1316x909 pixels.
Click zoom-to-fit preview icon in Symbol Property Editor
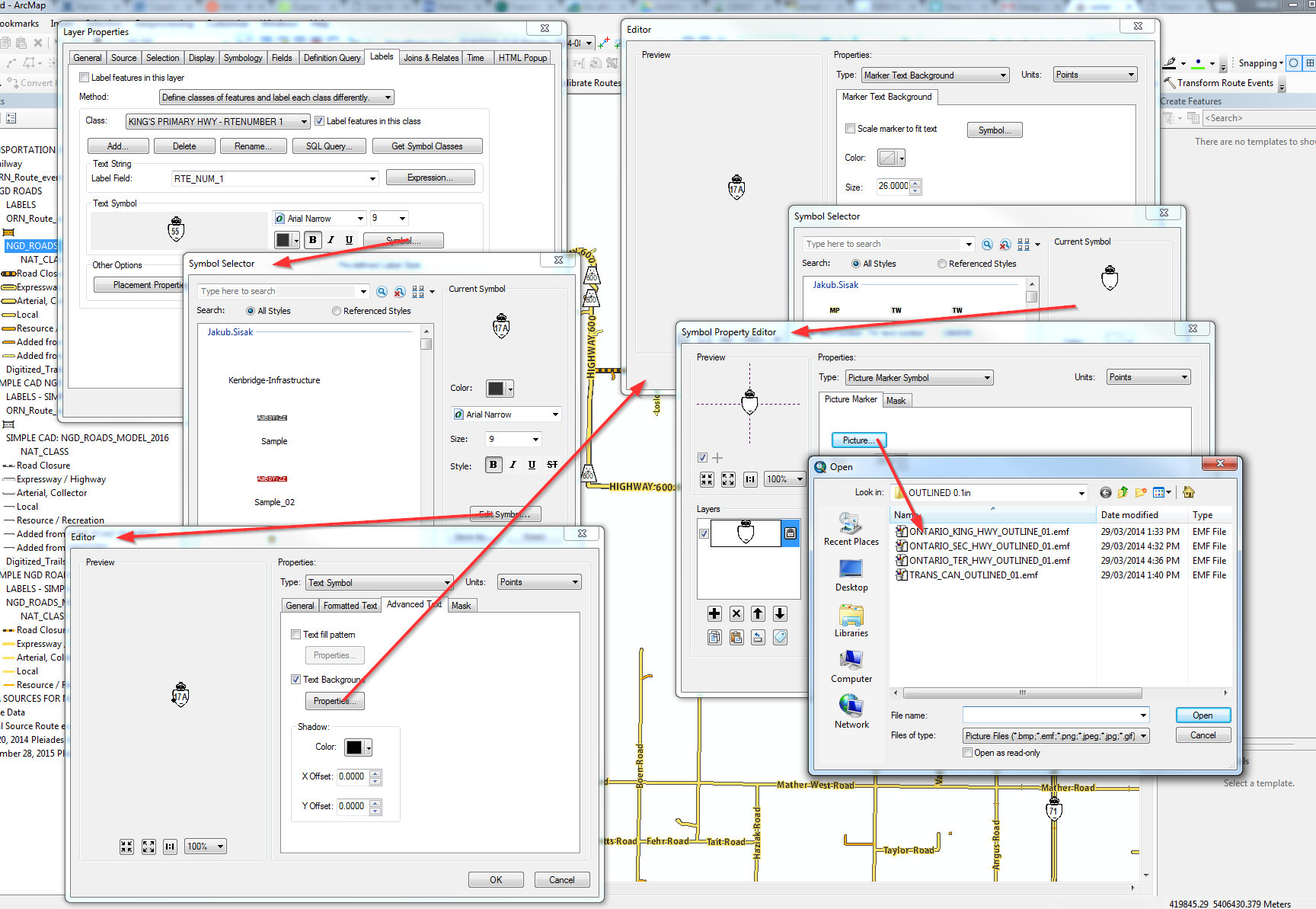(728, 479)
